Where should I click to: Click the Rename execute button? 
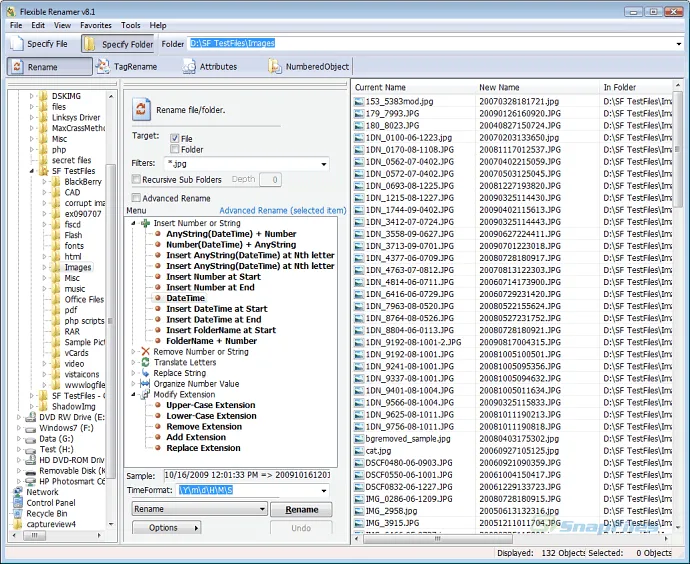[301, 509]
